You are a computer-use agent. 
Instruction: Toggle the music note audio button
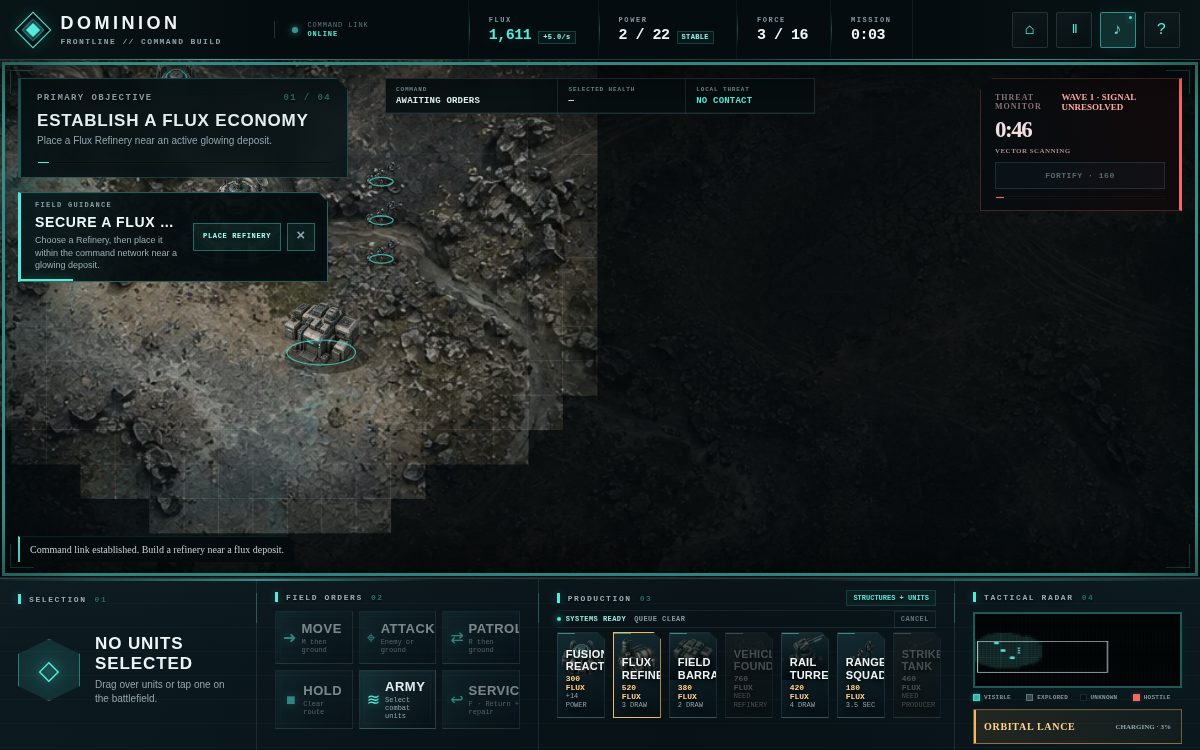(x=1118, y=30)
